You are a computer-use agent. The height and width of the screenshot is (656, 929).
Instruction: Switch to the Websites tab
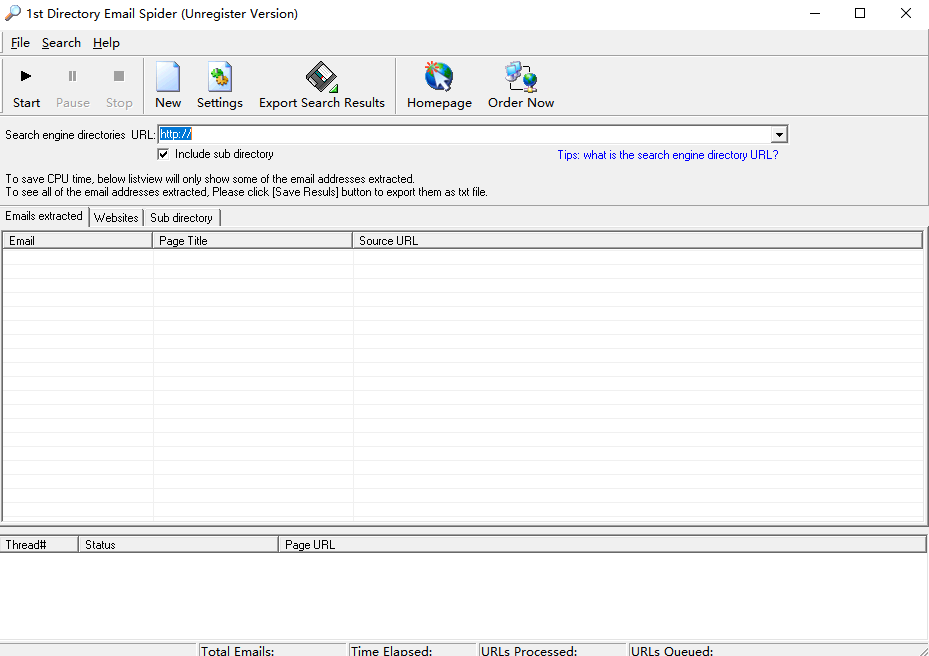pyautogui.click(x=116, y=217)
